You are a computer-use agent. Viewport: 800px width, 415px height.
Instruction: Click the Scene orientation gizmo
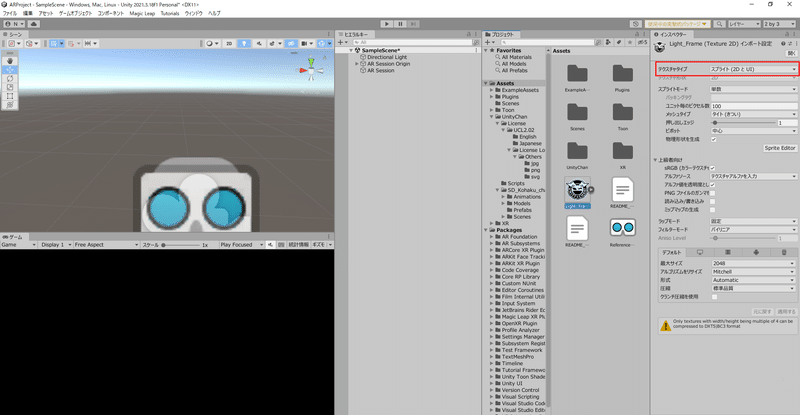click(311, 69)
